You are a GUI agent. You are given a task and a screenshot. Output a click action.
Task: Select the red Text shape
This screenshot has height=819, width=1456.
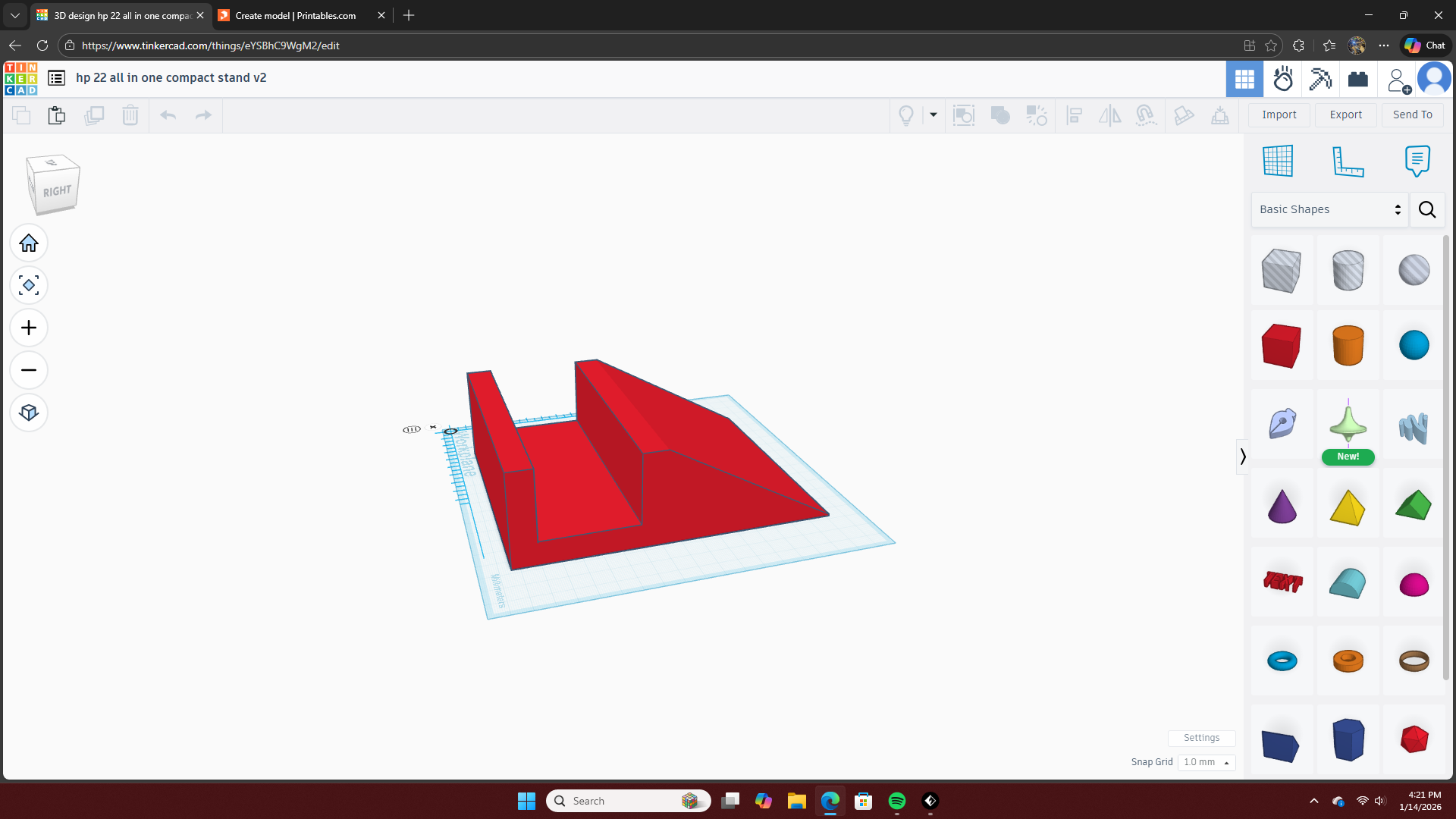point(1282,582)
